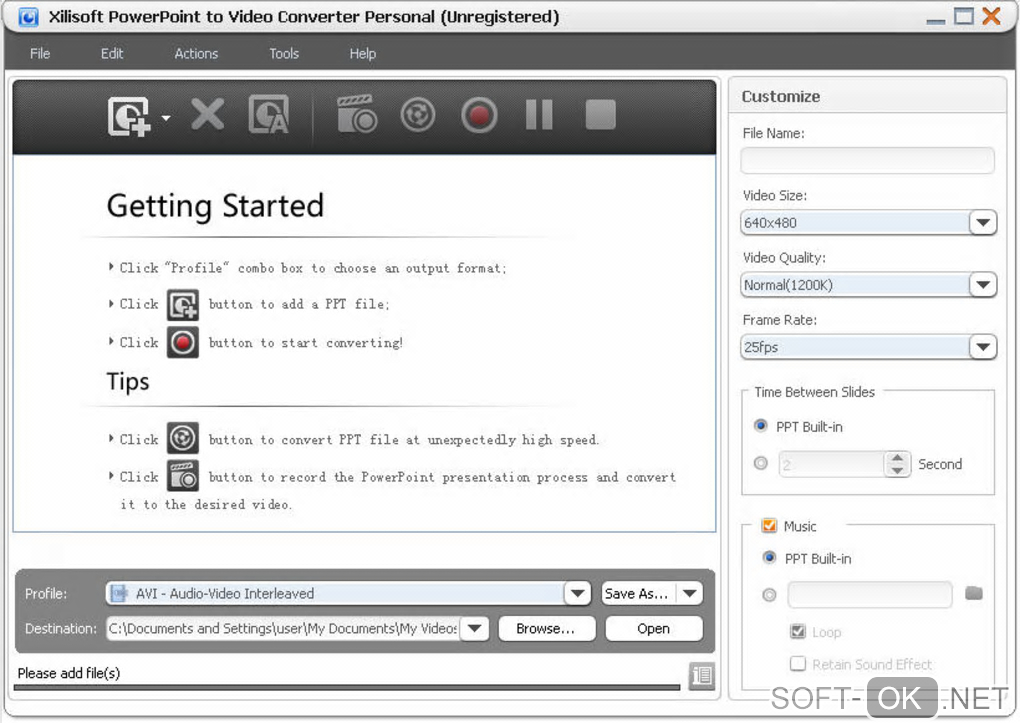Click the 'Tips' heading
Viewport: 1020px width, 723px height.
click(128, 381)
